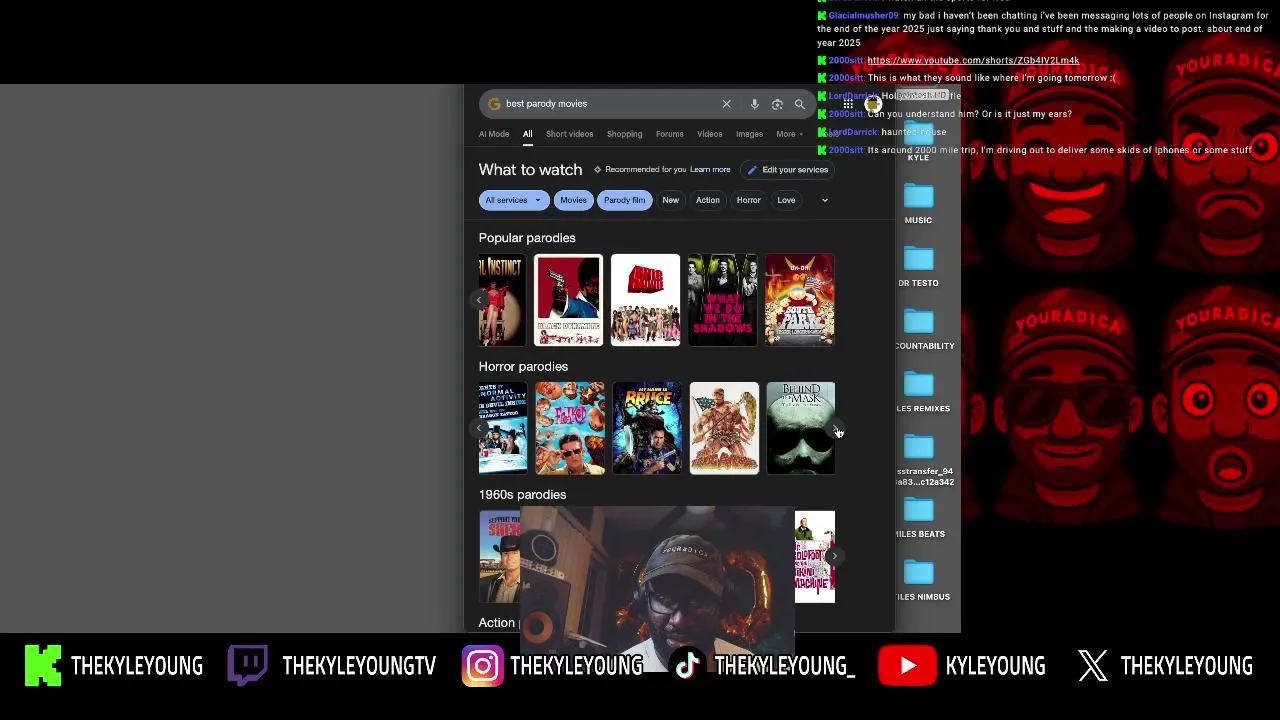The height and width of the screenshot is (720, 1280).
Task: Click the Google G logo in search bar
Action: [494, 104]
